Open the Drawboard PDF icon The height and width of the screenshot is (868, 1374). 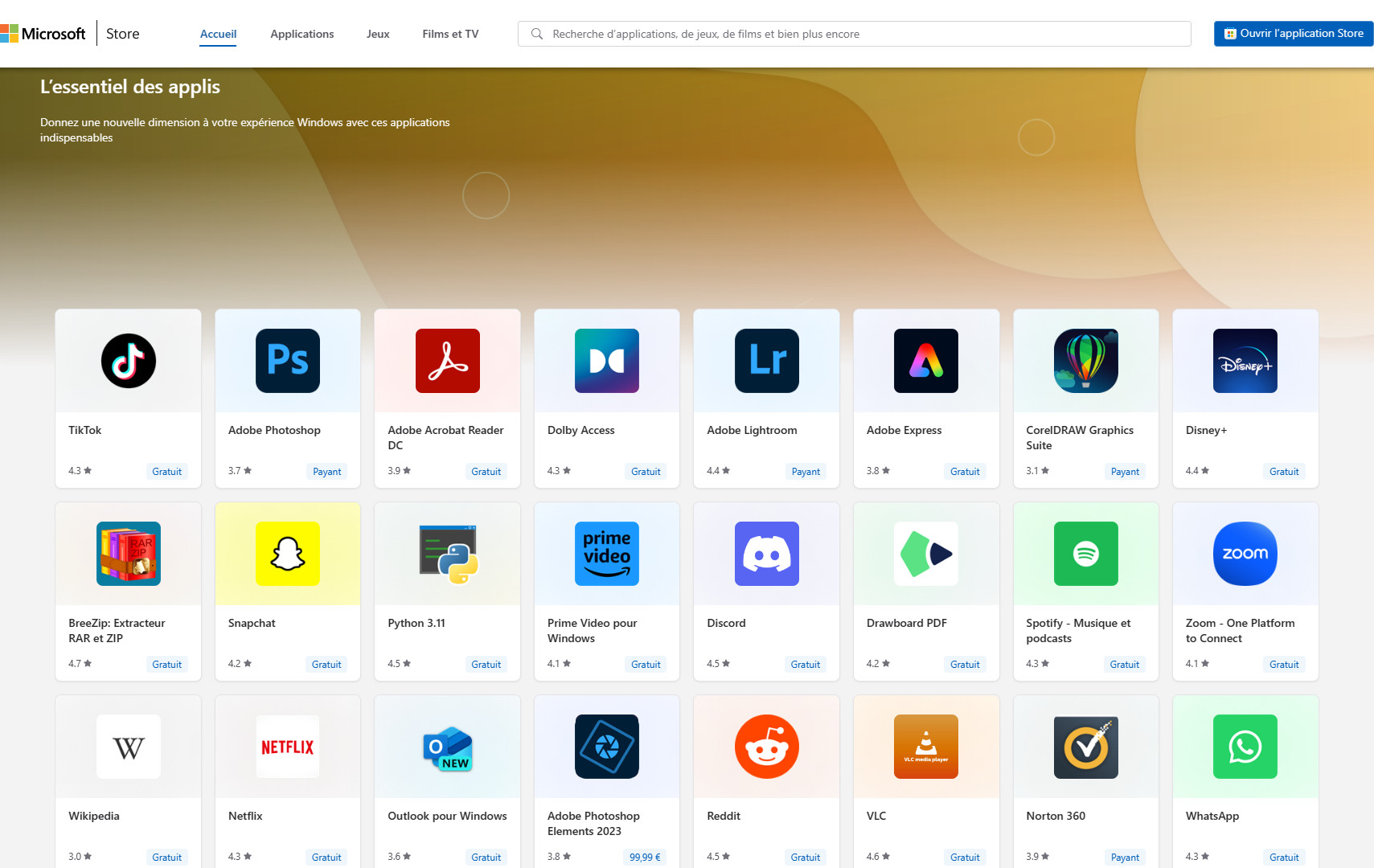(926, 554)
